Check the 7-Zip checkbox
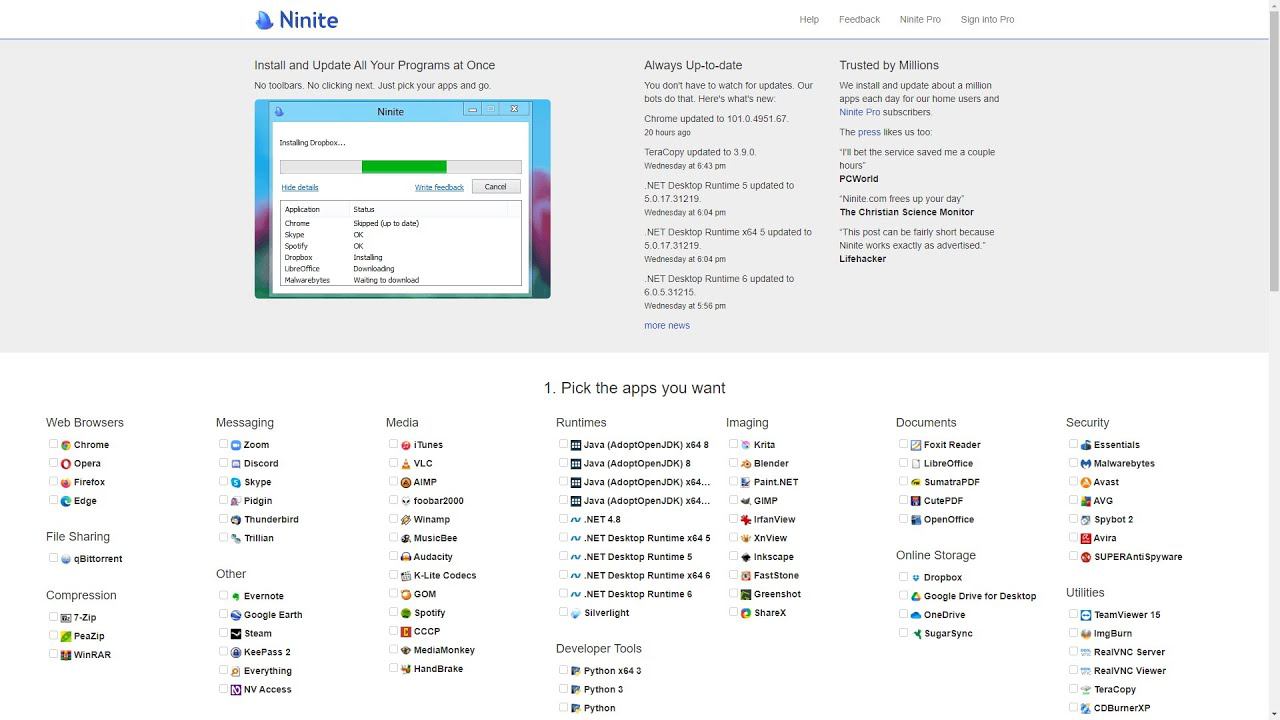Screen dimensions: 1280x720 [x=53, y=617]
